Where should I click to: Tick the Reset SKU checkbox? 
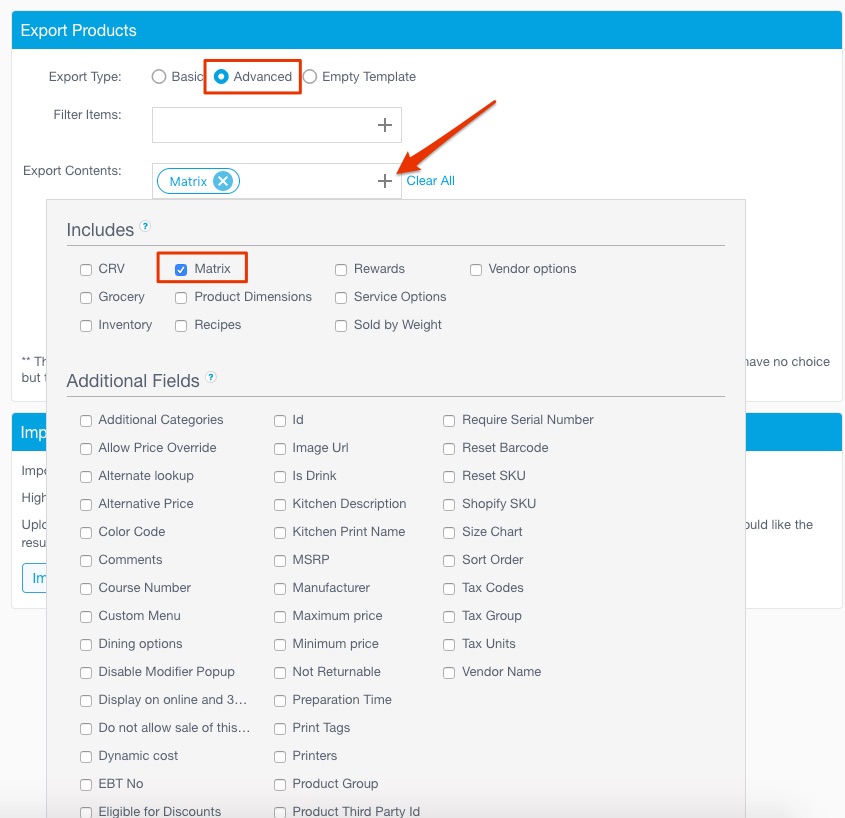tap(449, 476)
